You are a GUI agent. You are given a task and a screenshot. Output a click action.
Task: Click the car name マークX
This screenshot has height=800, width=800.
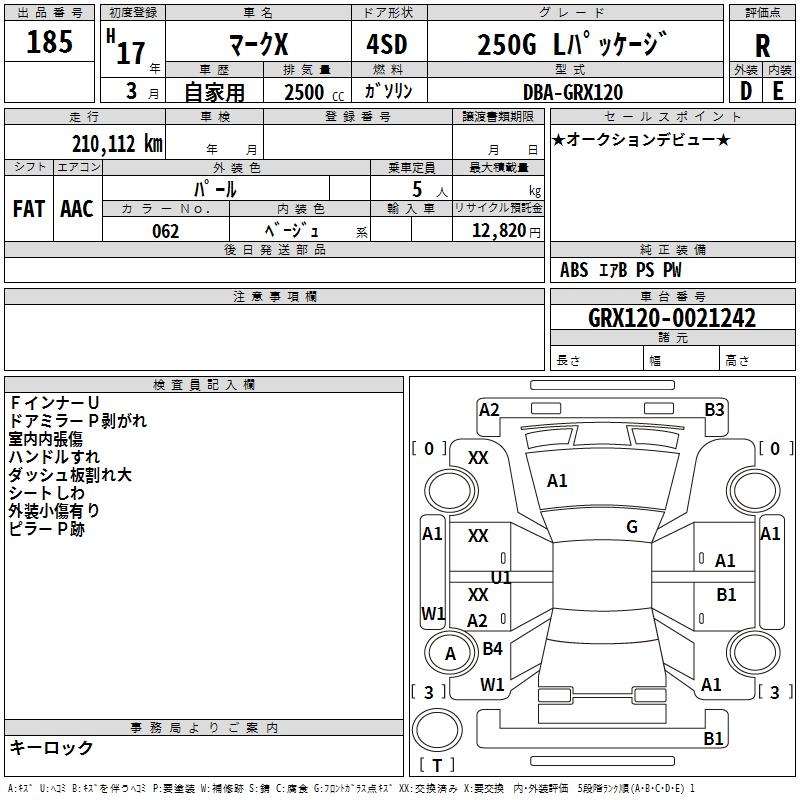258,44
